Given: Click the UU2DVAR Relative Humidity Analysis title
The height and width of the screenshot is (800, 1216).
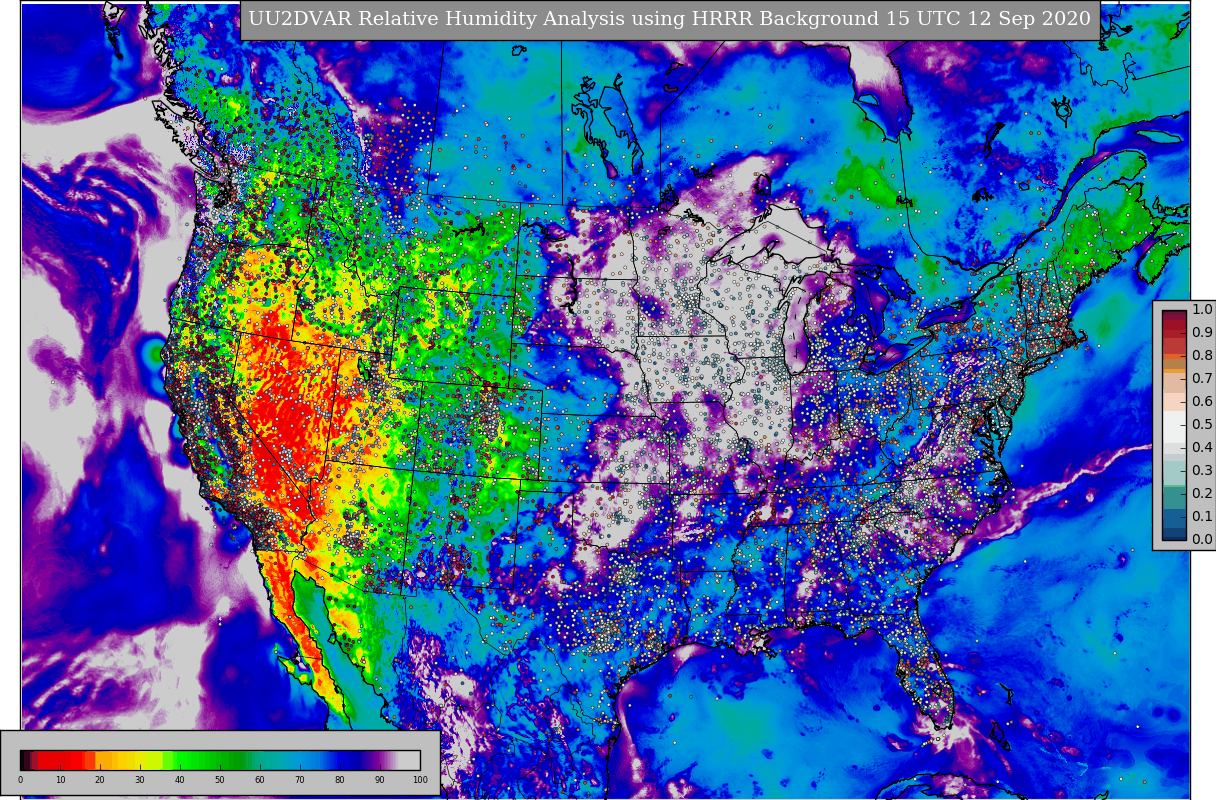Looking at the screenshot, I should [669, 19].
